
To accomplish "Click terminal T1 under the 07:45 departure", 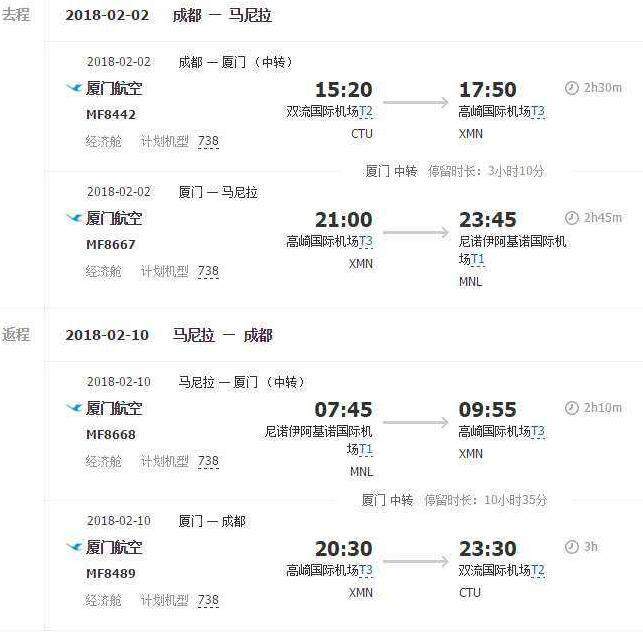I will [x=366, y=449].
